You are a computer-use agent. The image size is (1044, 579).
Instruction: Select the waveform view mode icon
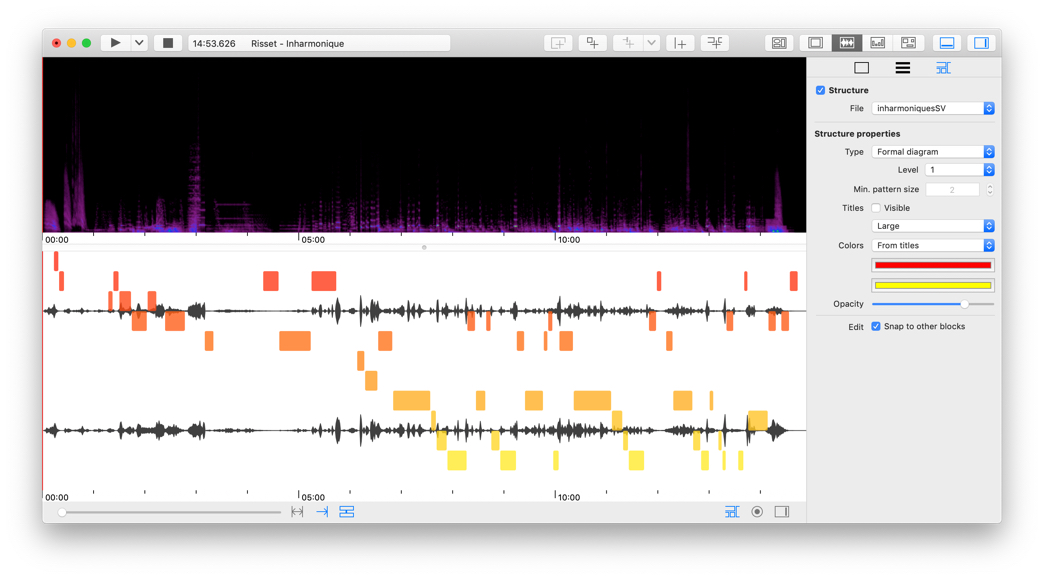(846, 43)
